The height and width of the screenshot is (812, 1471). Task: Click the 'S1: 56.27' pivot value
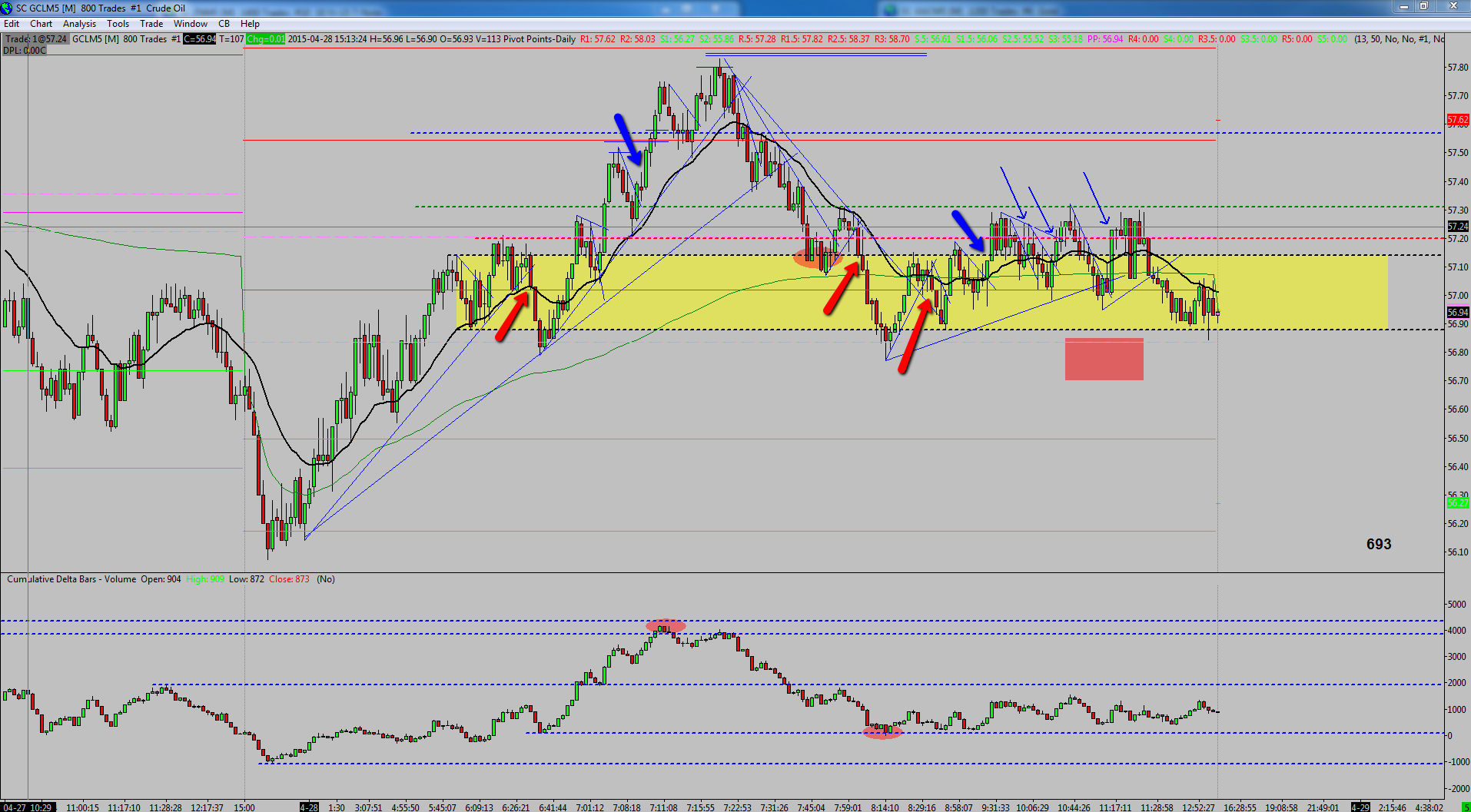point(678,39)
